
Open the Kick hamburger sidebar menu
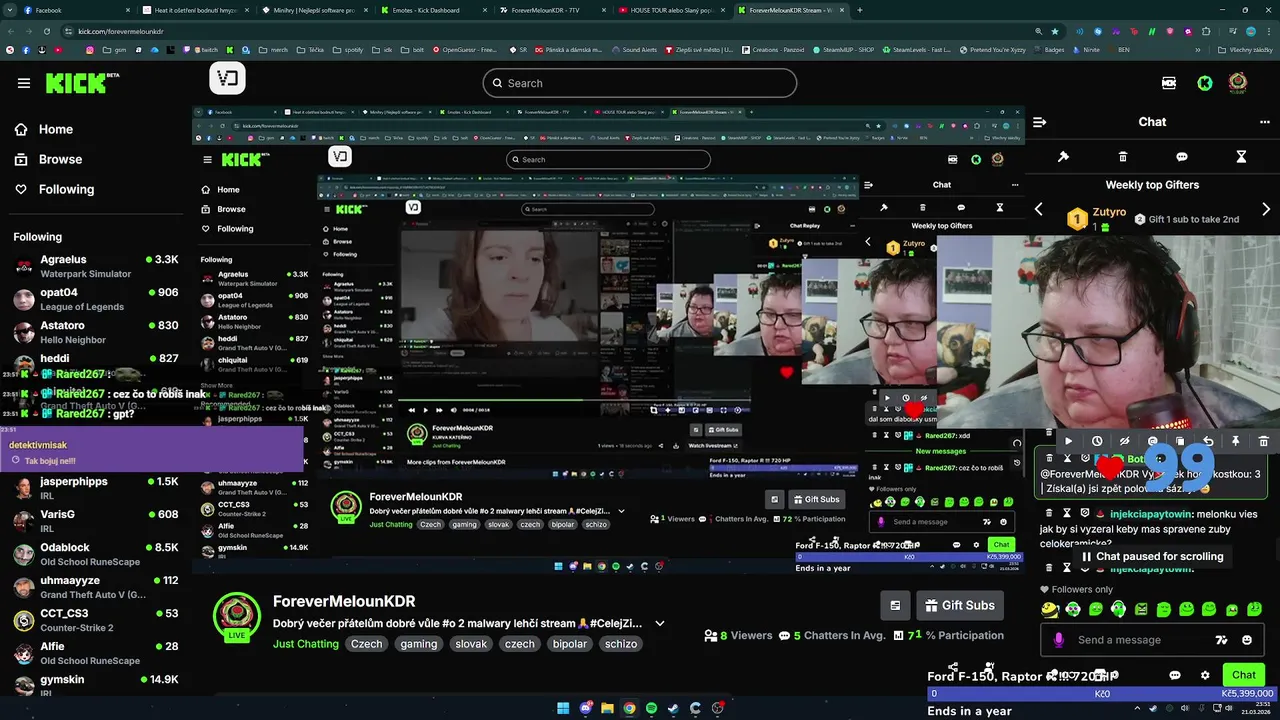(x=24, y=83)
